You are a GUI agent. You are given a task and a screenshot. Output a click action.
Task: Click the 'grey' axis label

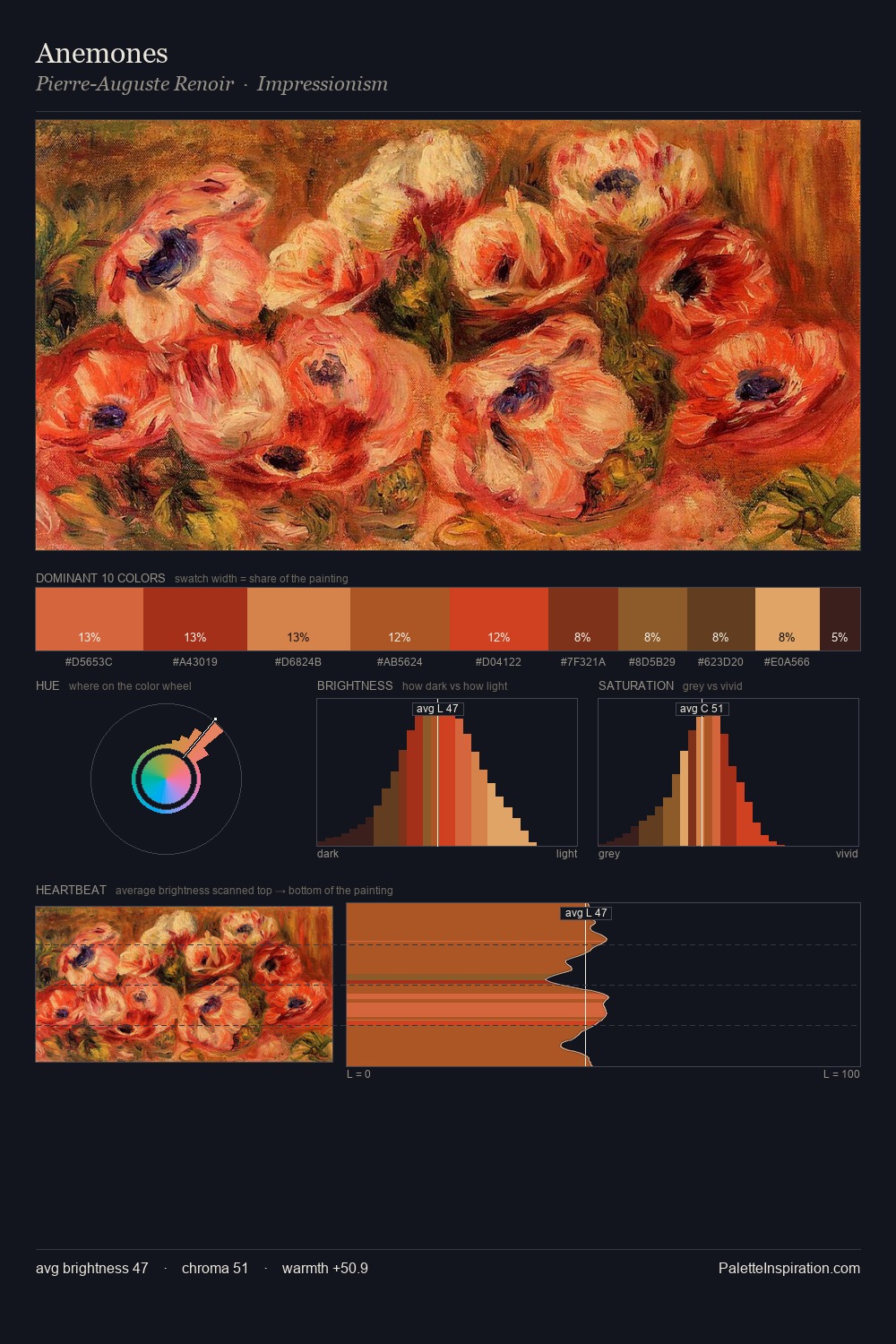[609, 854]
